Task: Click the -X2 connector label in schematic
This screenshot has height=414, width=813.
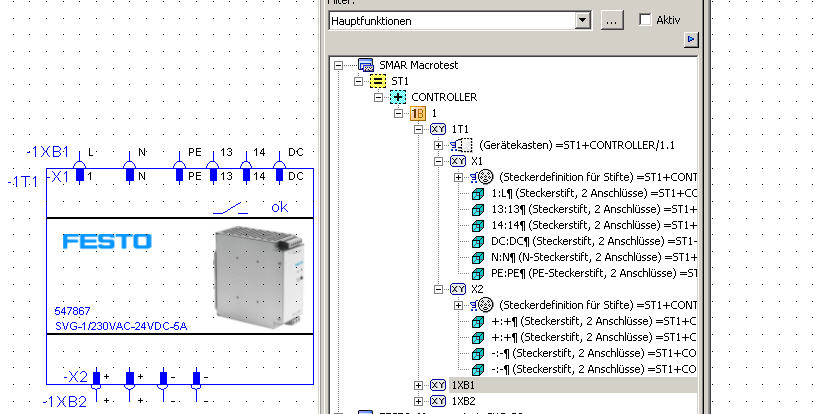Action: click(x=76, y=377)
